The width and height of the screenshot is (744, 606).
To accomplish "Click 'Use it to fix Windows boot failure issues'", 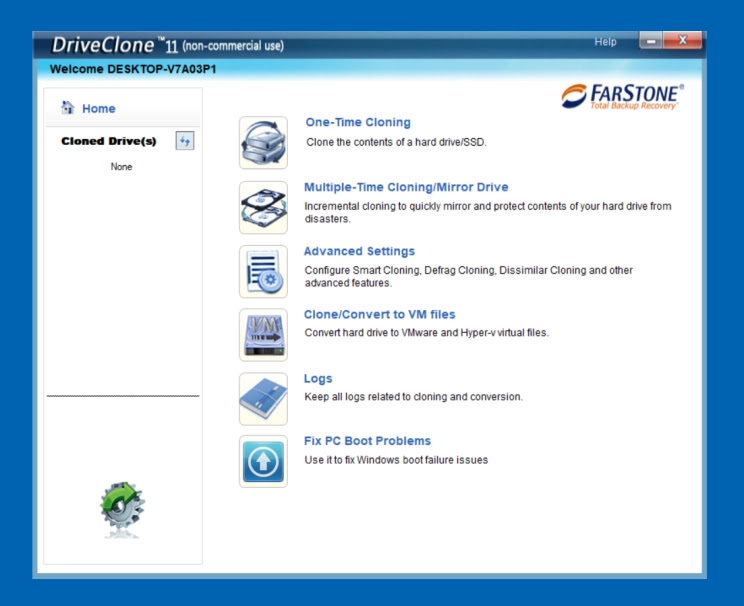I will 396,460.
